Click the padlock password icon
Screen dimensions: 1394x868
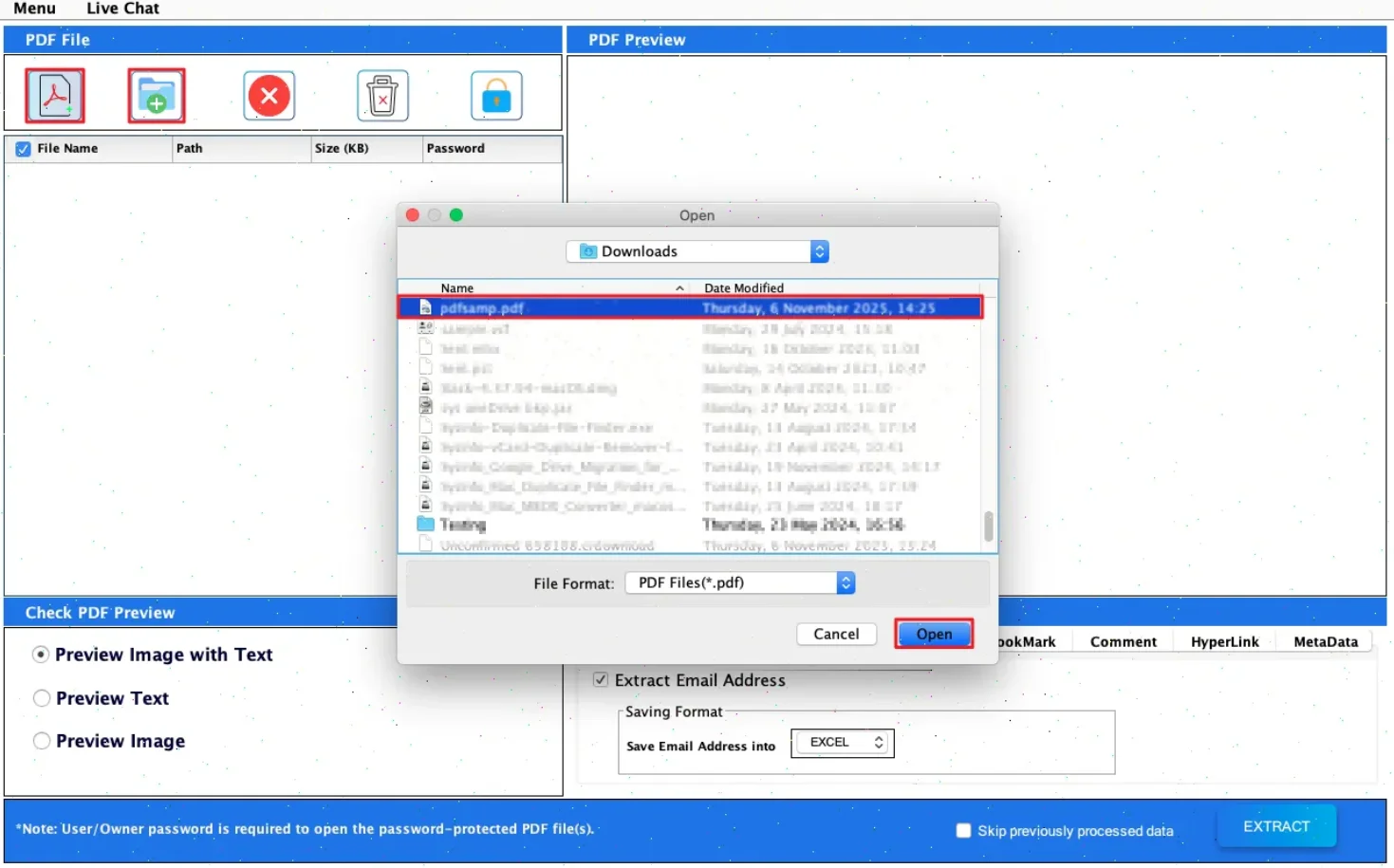(x=496, y=96)
